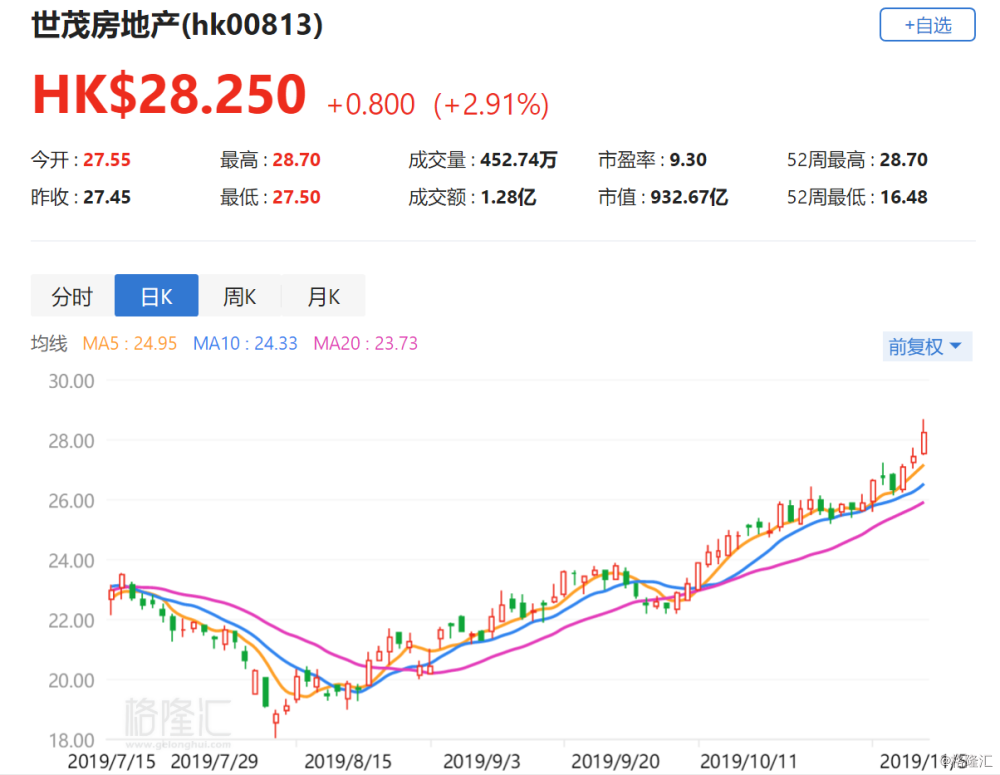The width and height of the screenshot is (1000, 775).
Task: Expand the 前复权 adjustment dropdown
Action: (926, 347)
